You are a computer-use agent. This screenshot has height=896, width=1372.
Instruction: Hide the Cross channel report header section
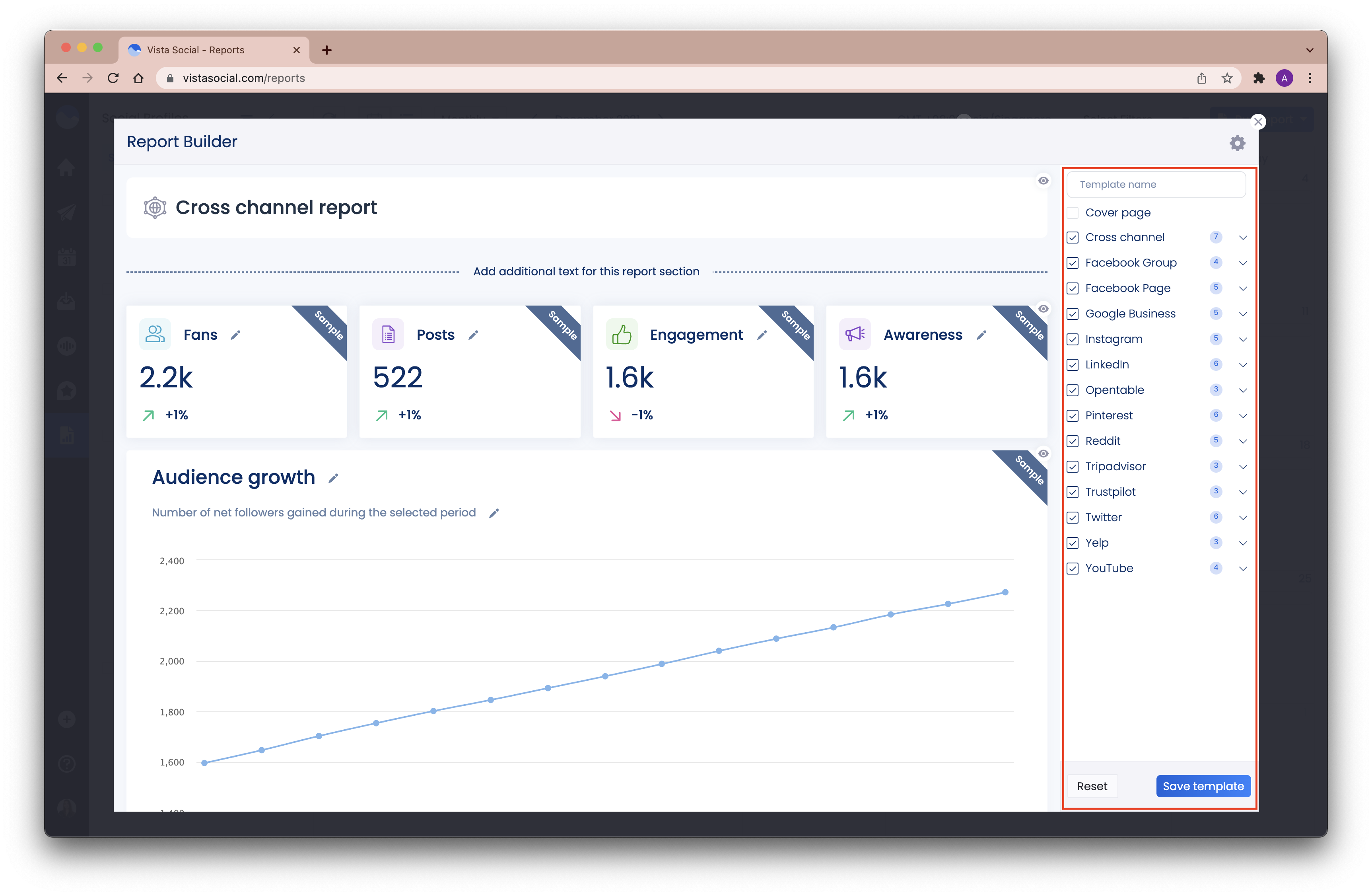click(1043, 181)
